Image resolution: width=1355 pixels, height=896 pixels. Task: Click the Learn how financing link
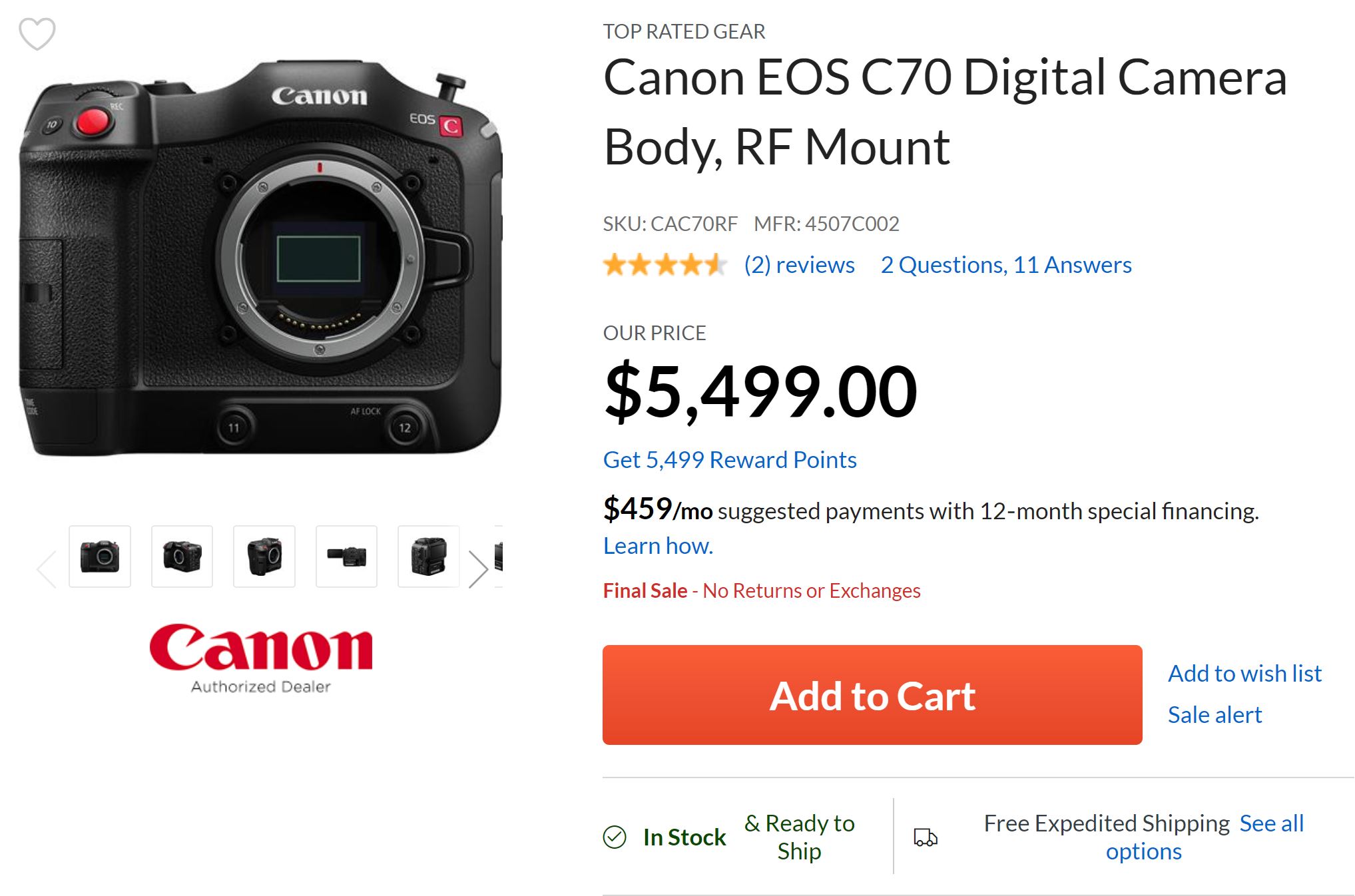click(658, 546)
